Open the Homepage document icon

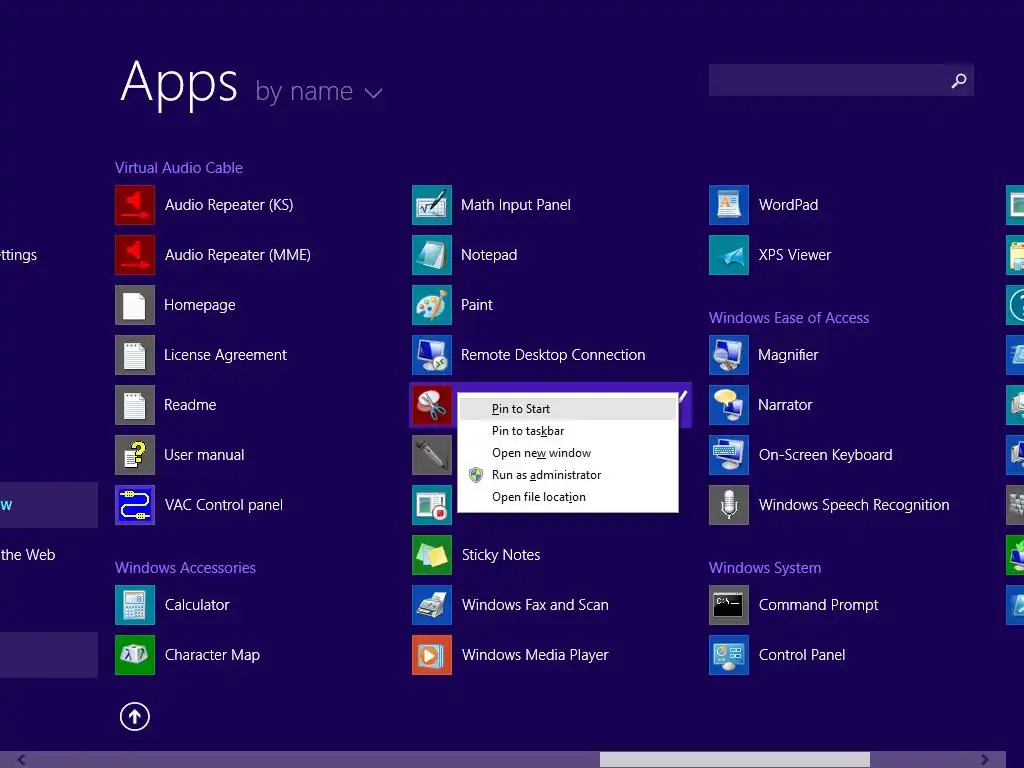click(135, 305)
